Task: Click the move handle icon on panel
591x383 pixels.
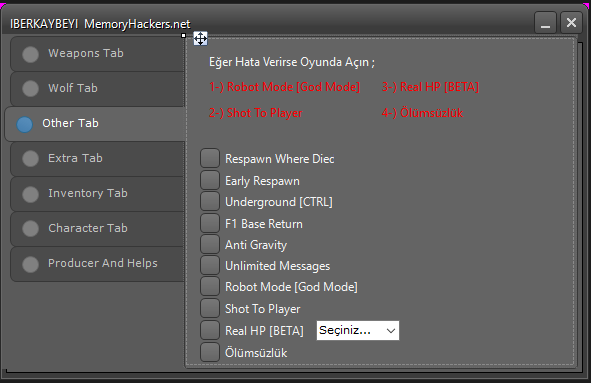Action: [x=200, y=38]
